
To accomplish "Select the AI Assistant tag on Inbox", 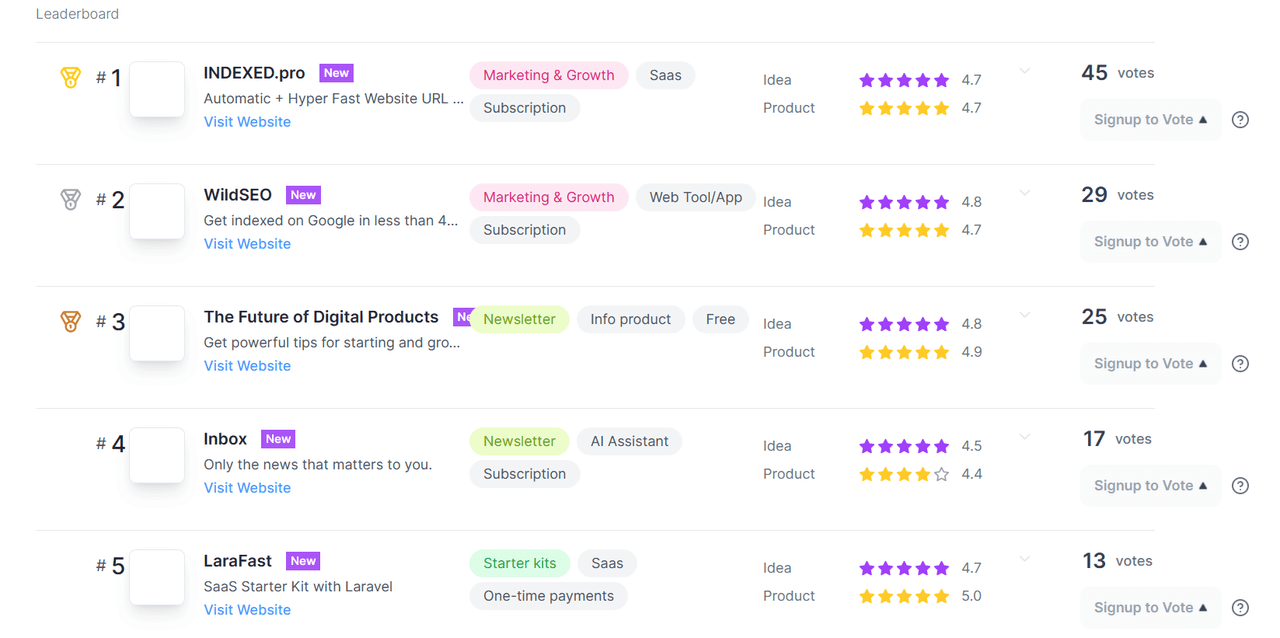I will pyautogui.click(x=630, y=441).
